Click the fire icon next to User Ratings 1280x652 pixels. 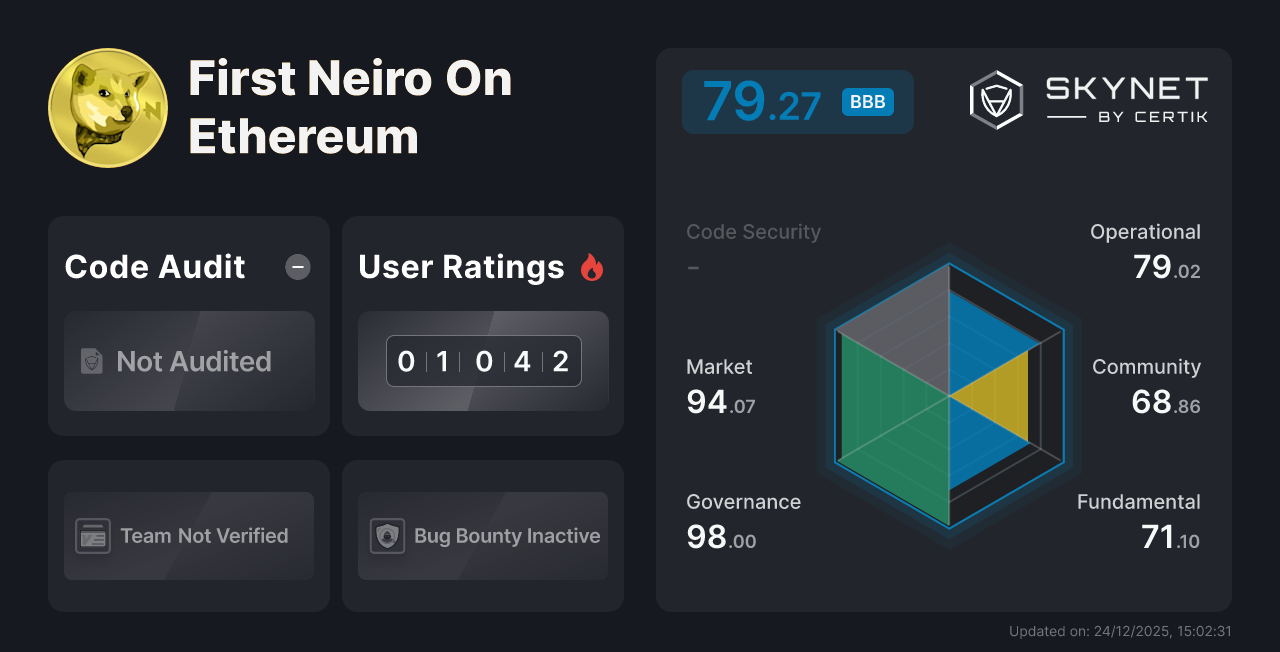pyautogui.click(x=592, y=266)
